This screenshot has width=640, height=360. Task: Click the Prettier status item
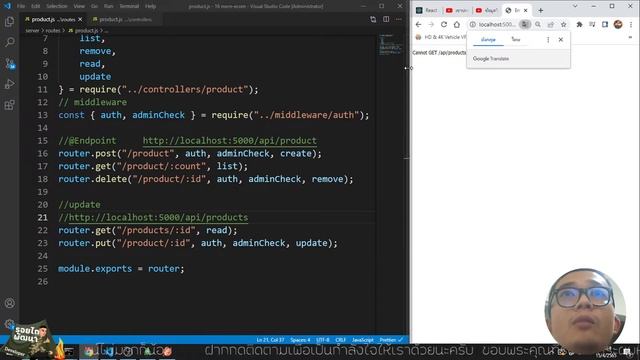pyautogui.click(x=391, y=340)
